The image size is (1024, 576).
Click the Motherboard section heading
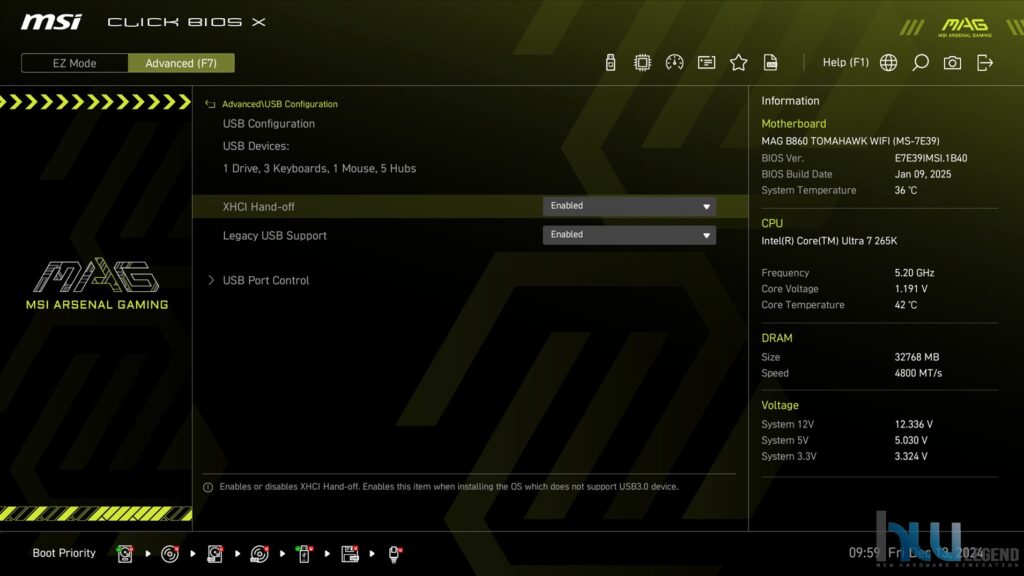click(x=793, y=123)
